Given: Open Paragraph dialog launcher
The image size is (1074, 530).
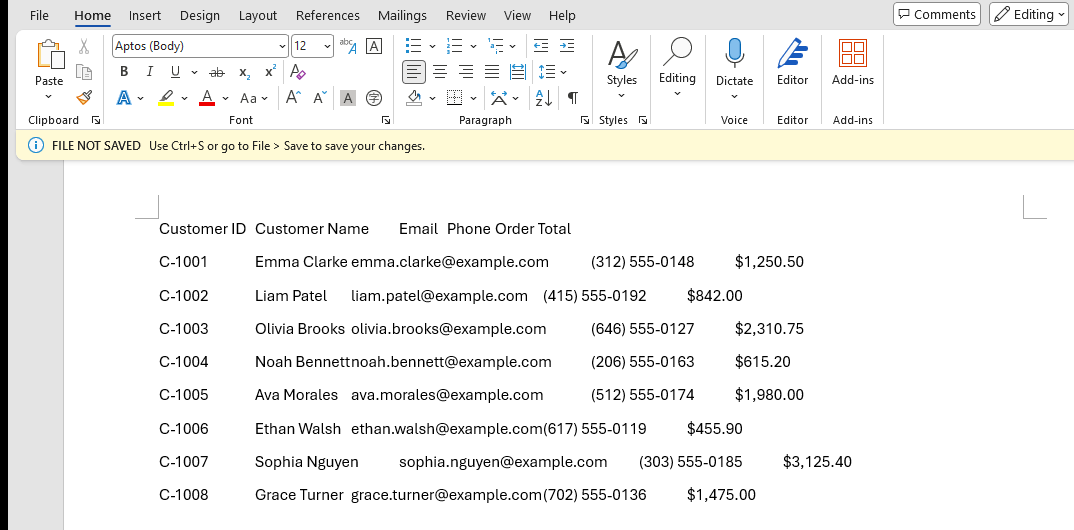Looking at the screenshot, I should [x=585, y=121].
